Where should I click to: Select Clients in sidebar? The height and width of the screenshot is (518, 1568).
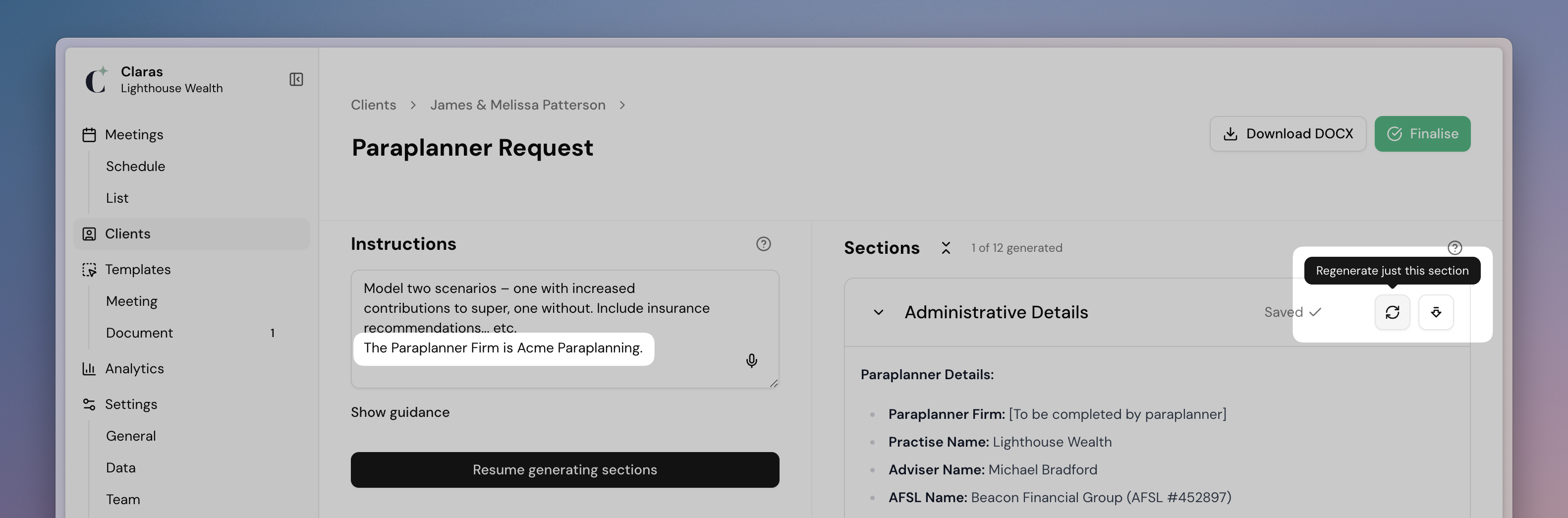click(x=192, y=234)
